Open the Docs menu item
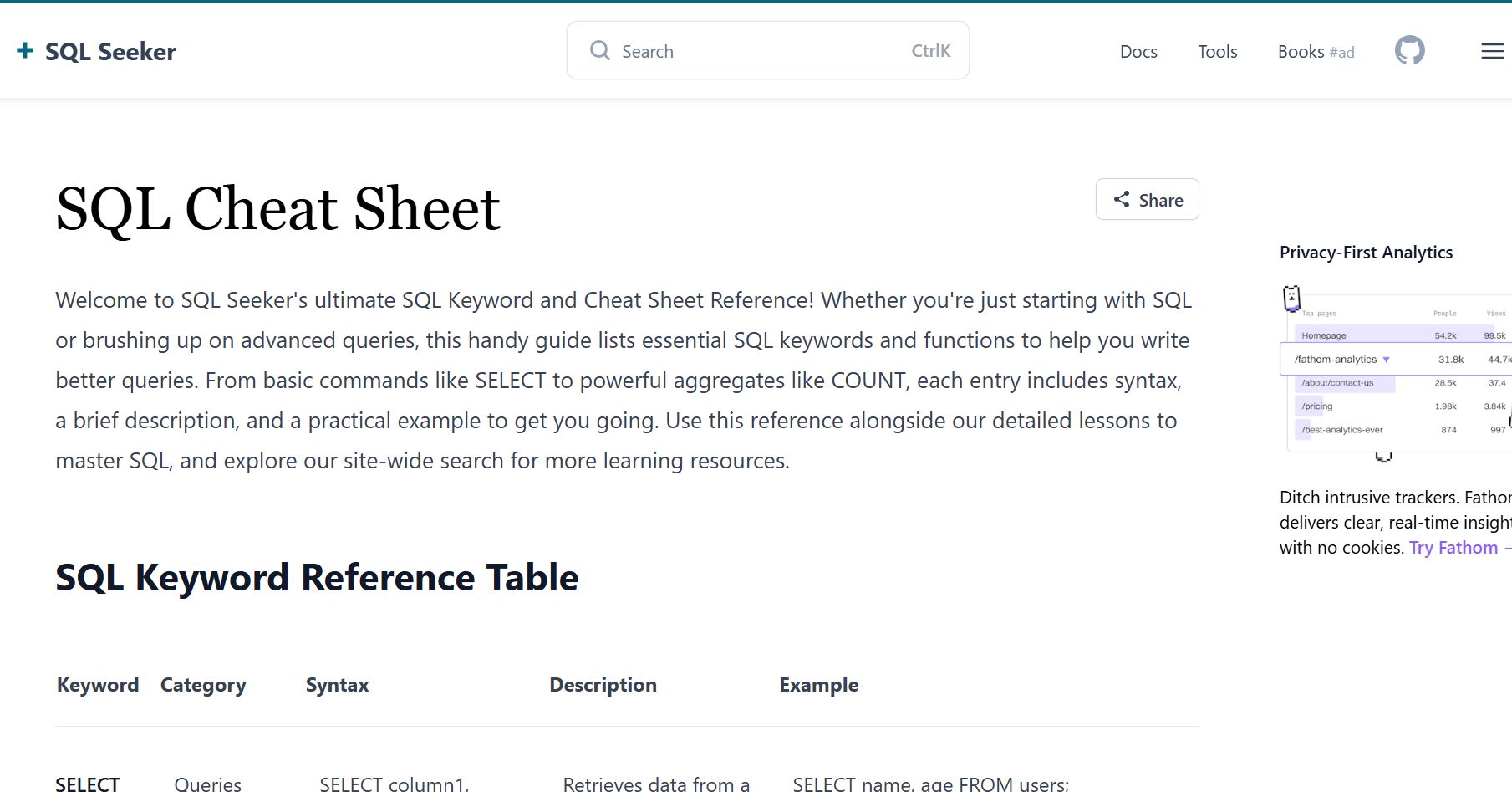 pos(1138,51)
